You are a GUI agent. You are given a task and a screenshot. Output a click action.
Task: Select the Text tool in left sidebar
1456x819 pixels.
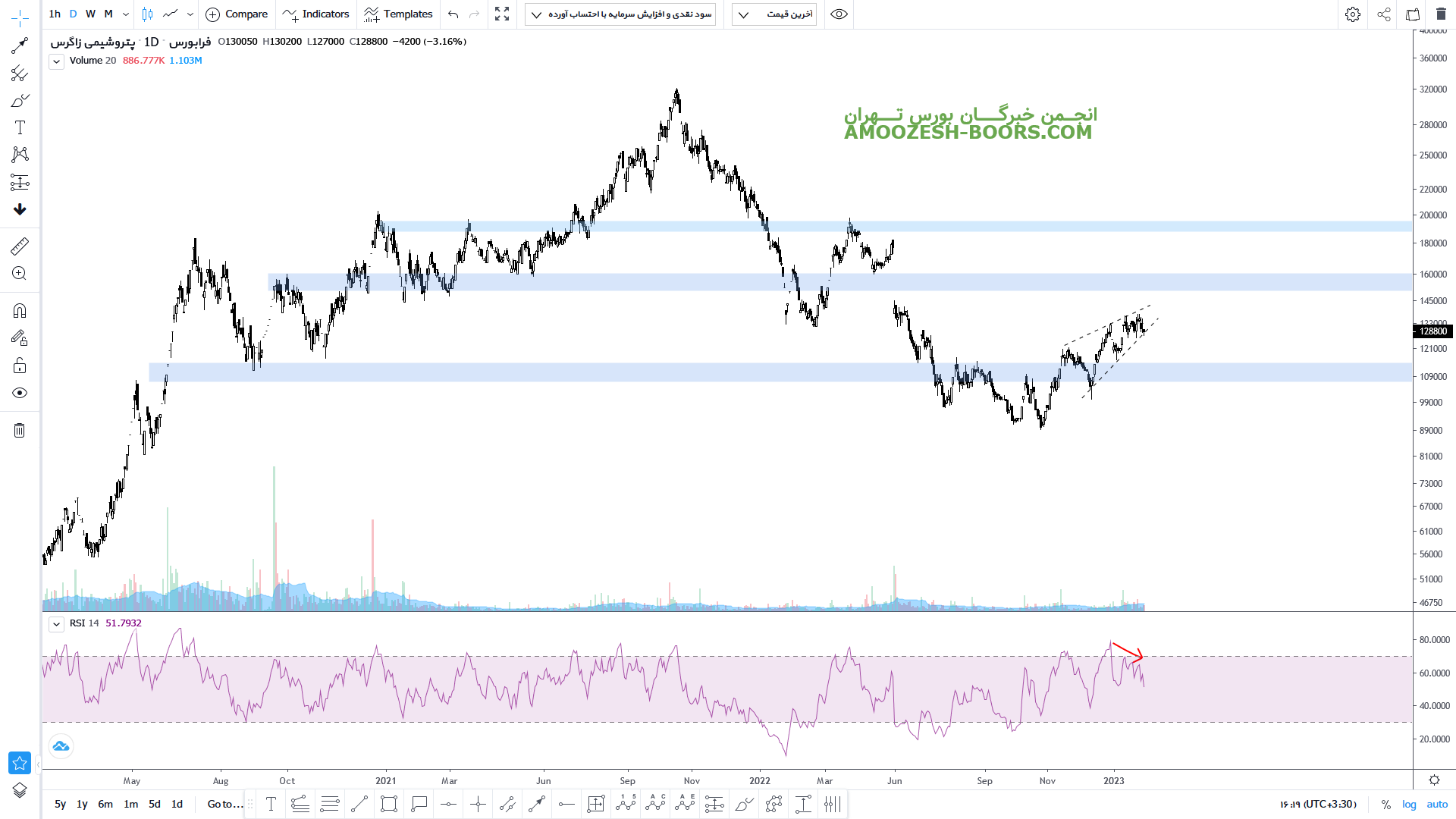pyautogui.click(x=20, y=127)
